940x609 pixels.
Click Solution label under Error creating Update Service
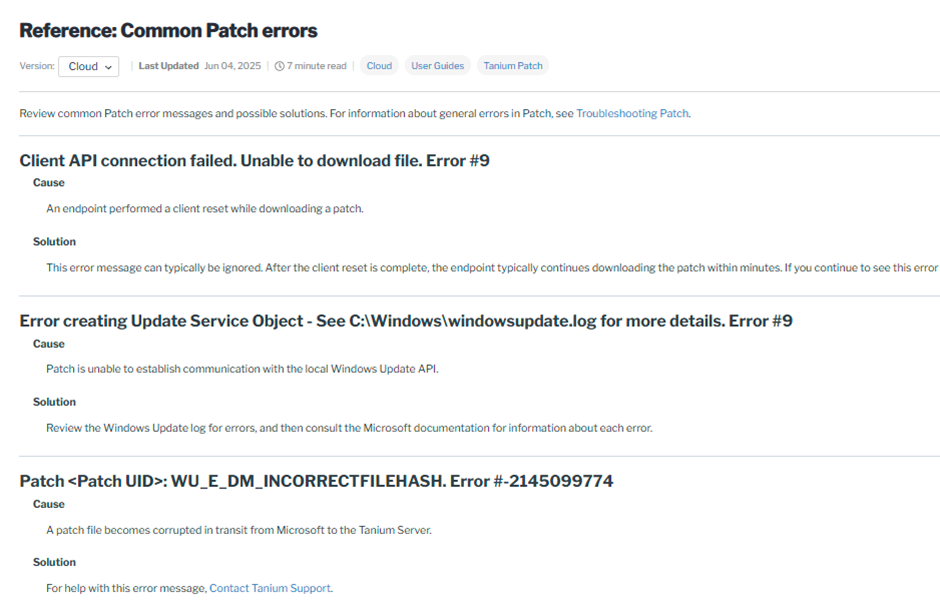coord(54,402)
